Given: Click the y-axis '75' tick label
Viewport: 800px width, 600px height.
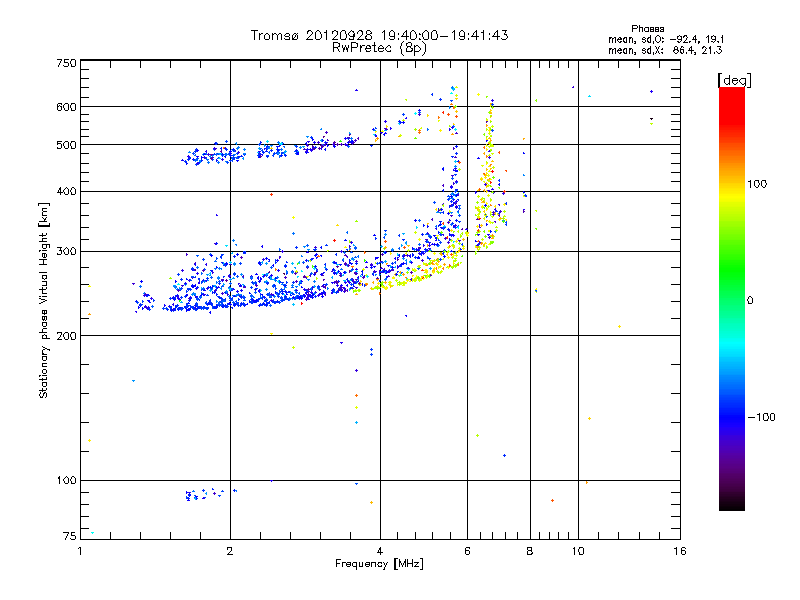Looking at the screenshot, I should [x=70, y=536].
